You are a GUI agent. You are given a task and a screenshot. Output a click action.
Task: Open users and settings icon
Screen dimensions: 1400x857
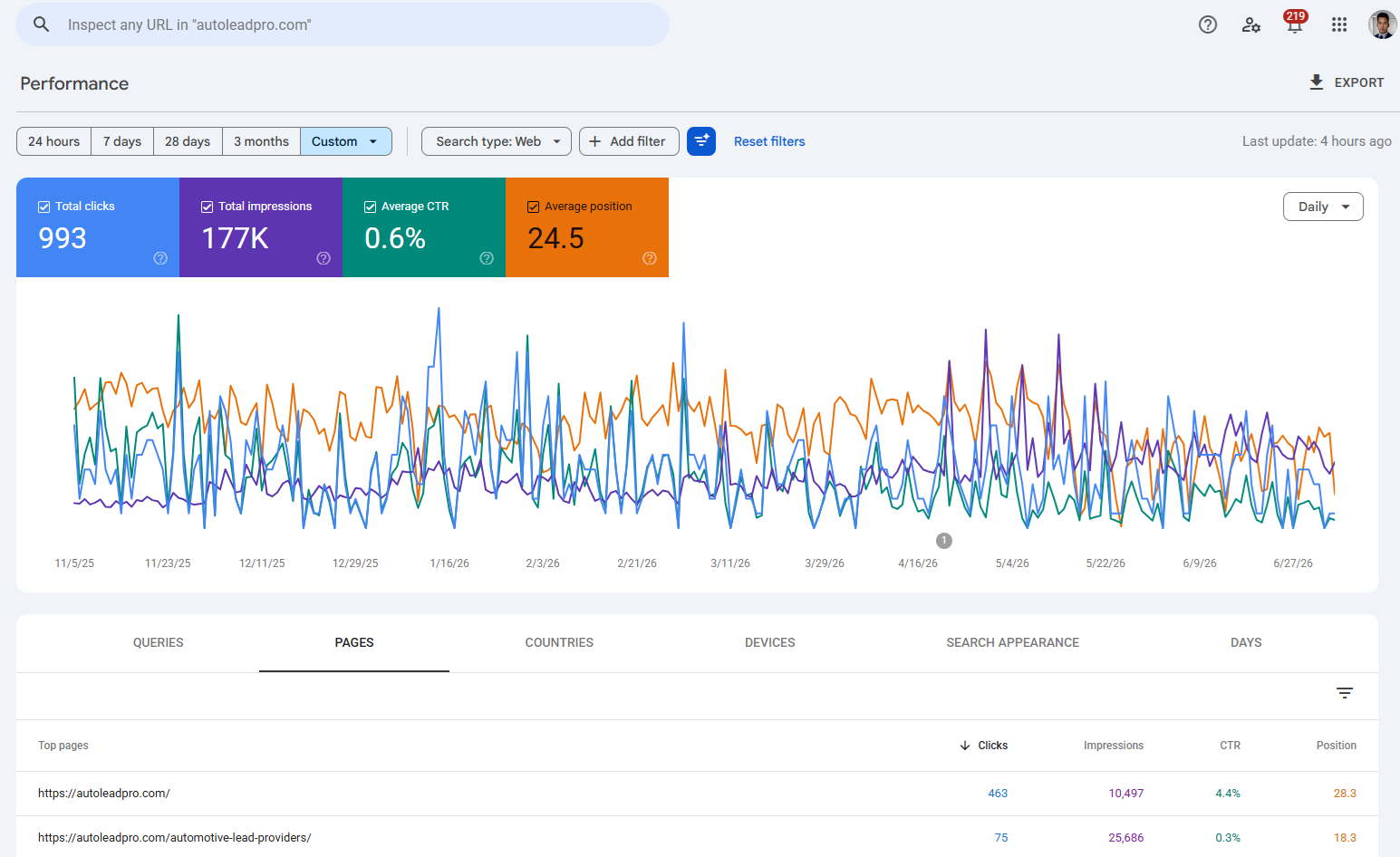[1251, 24]
